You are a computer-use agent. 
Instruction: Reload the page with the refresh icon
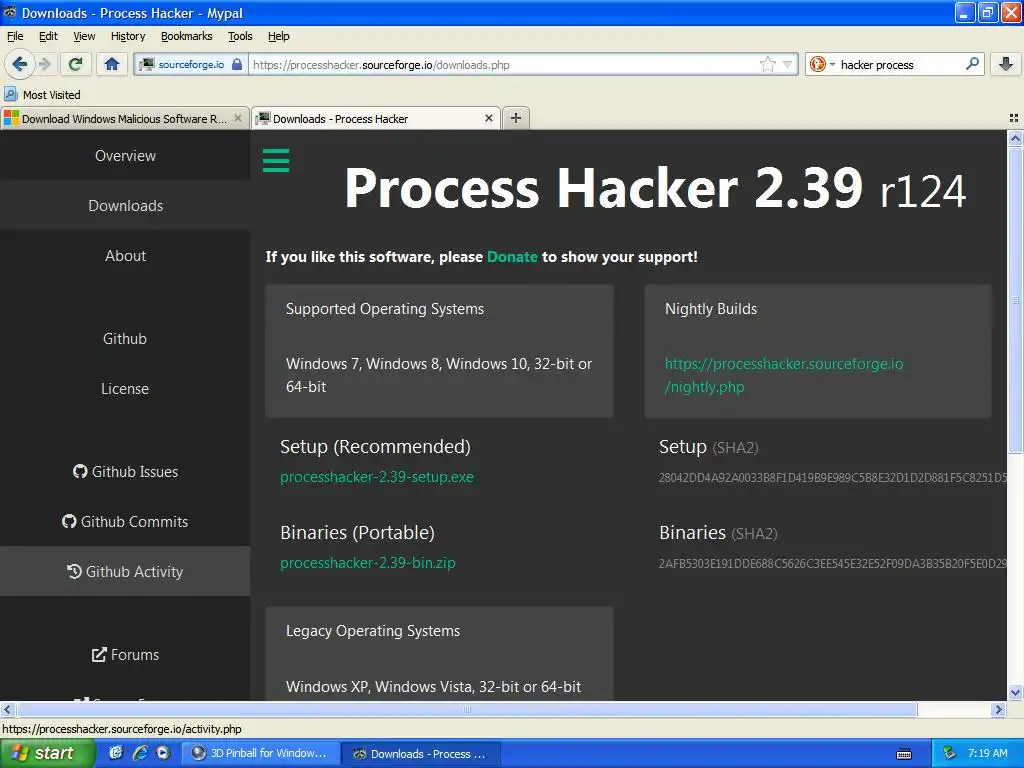click(76, 64)
